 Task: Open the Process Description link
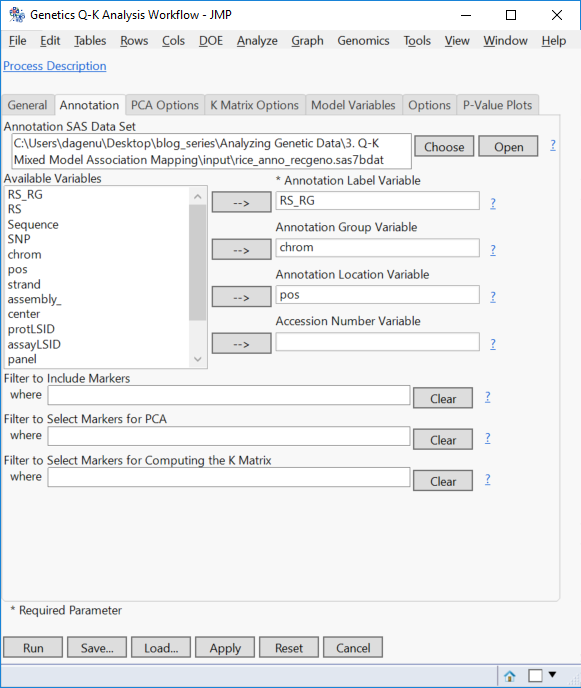pyautogui.click(x=55, y=66)
